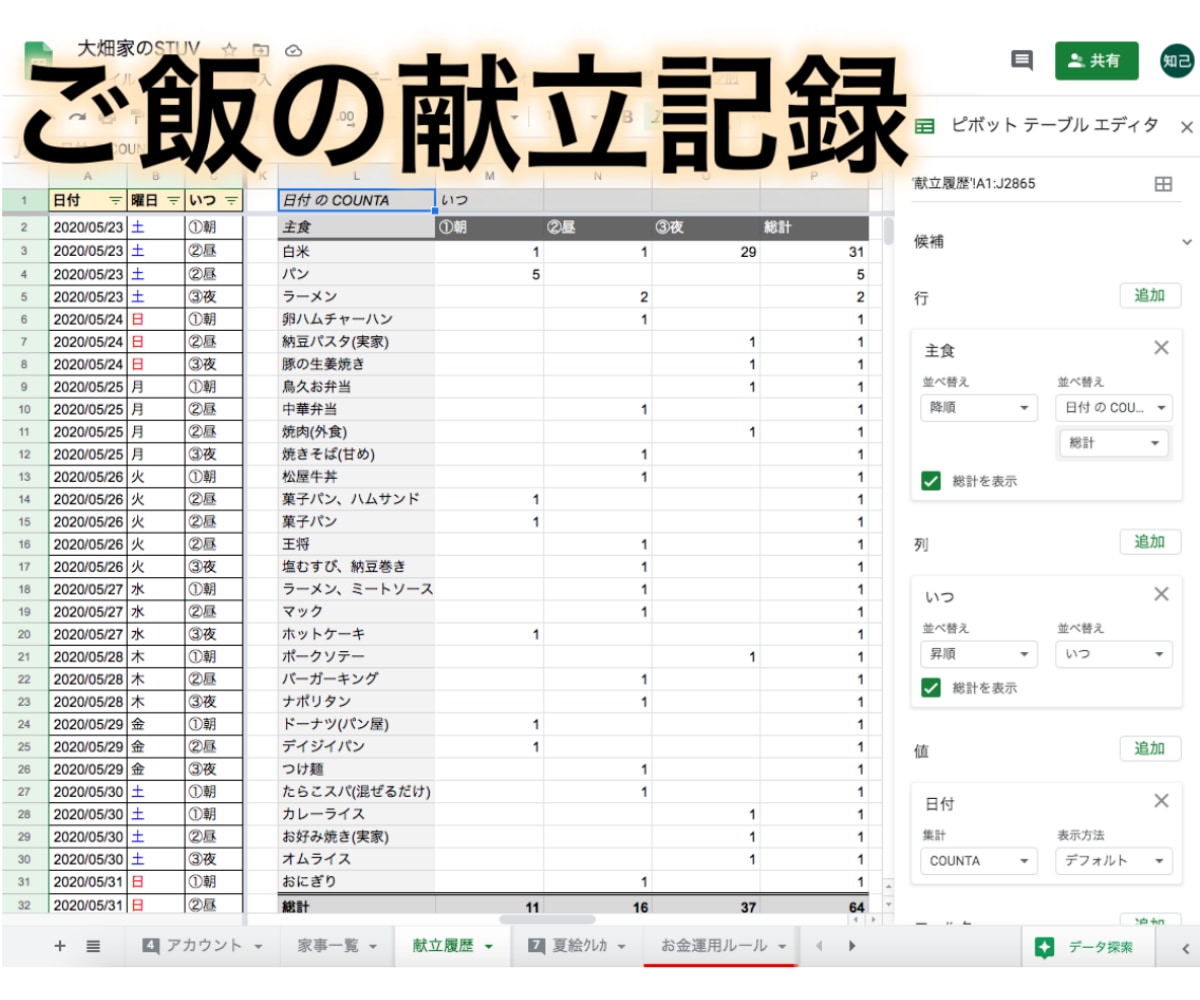
Task: Select the 2020/05/28 cell in row 21
Action: (x=88, y=656)
